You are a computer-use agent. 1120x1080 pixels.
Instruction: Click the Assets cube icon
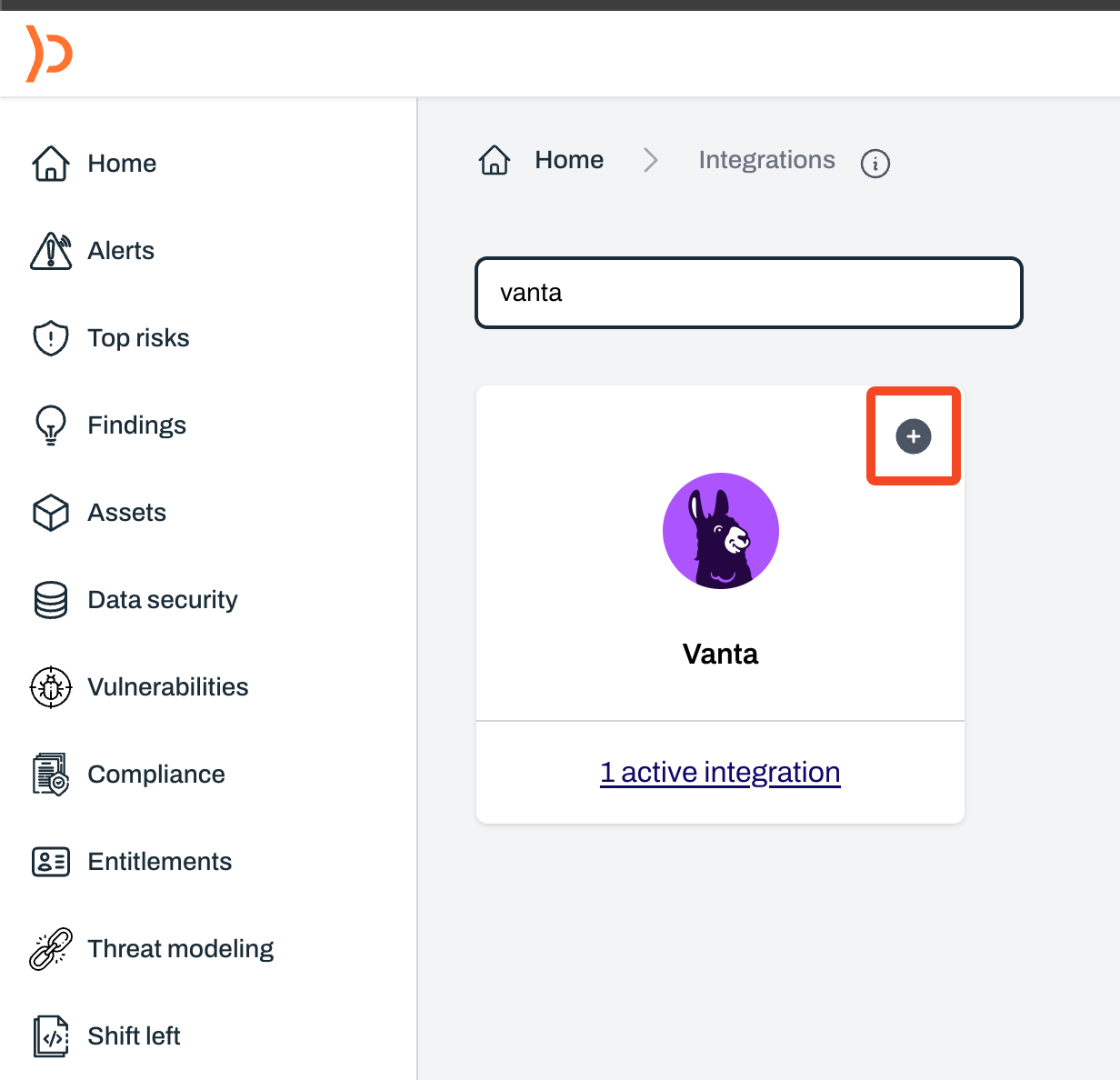[51, 513]
